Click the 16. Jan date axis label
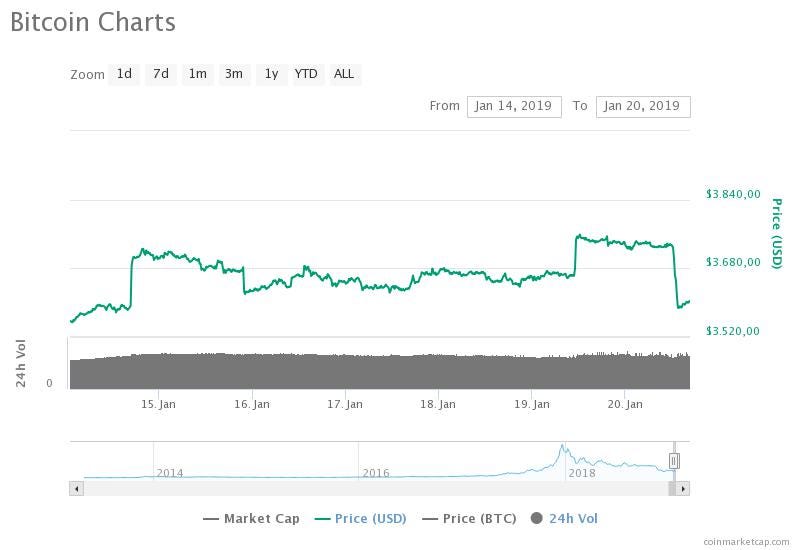The width and height of the screenshot is (800, 550). (252, 405)
